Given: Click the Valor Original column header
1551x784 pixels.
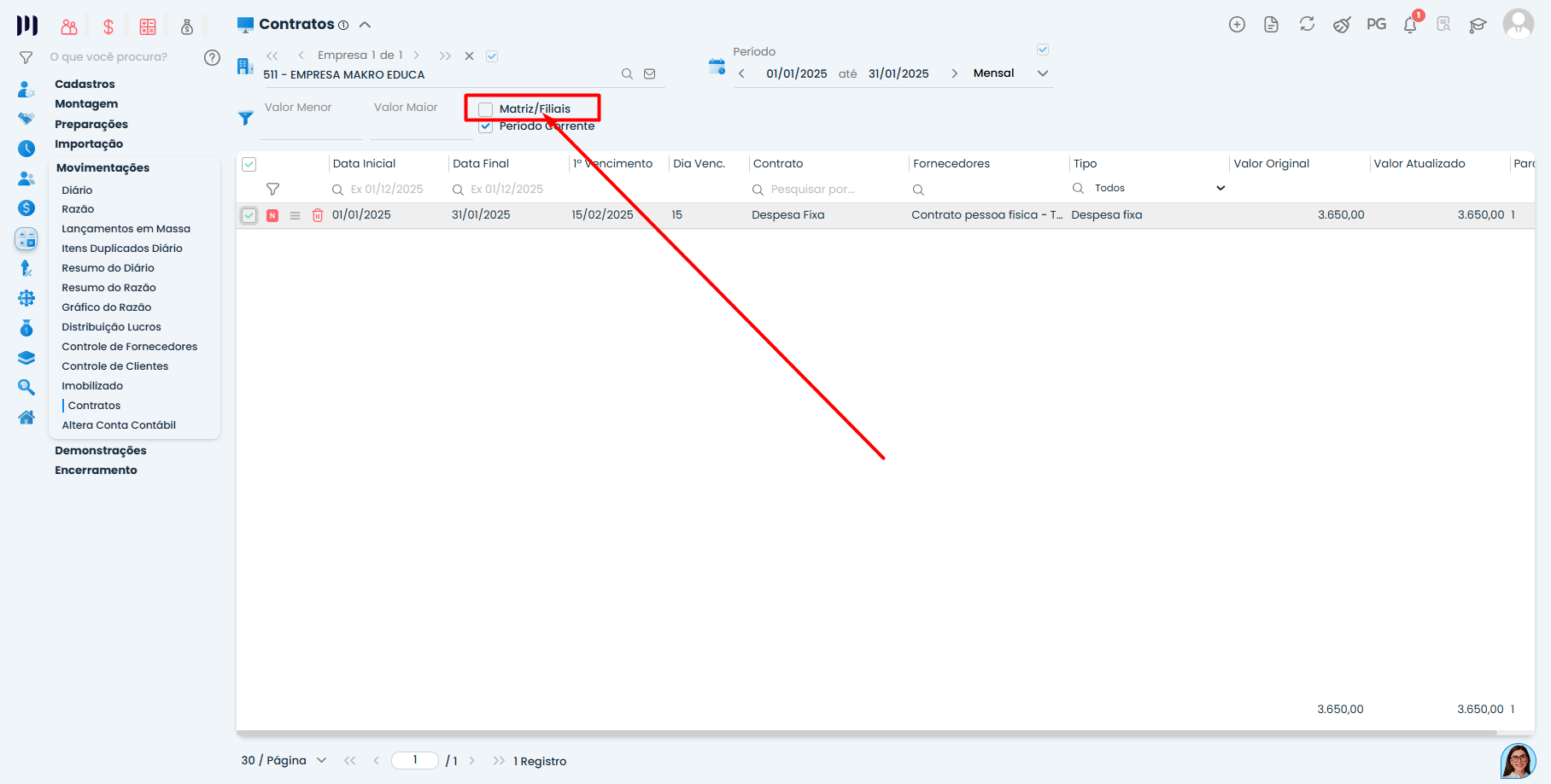Looking at the screenshot, I should [x=1271, y=164].
